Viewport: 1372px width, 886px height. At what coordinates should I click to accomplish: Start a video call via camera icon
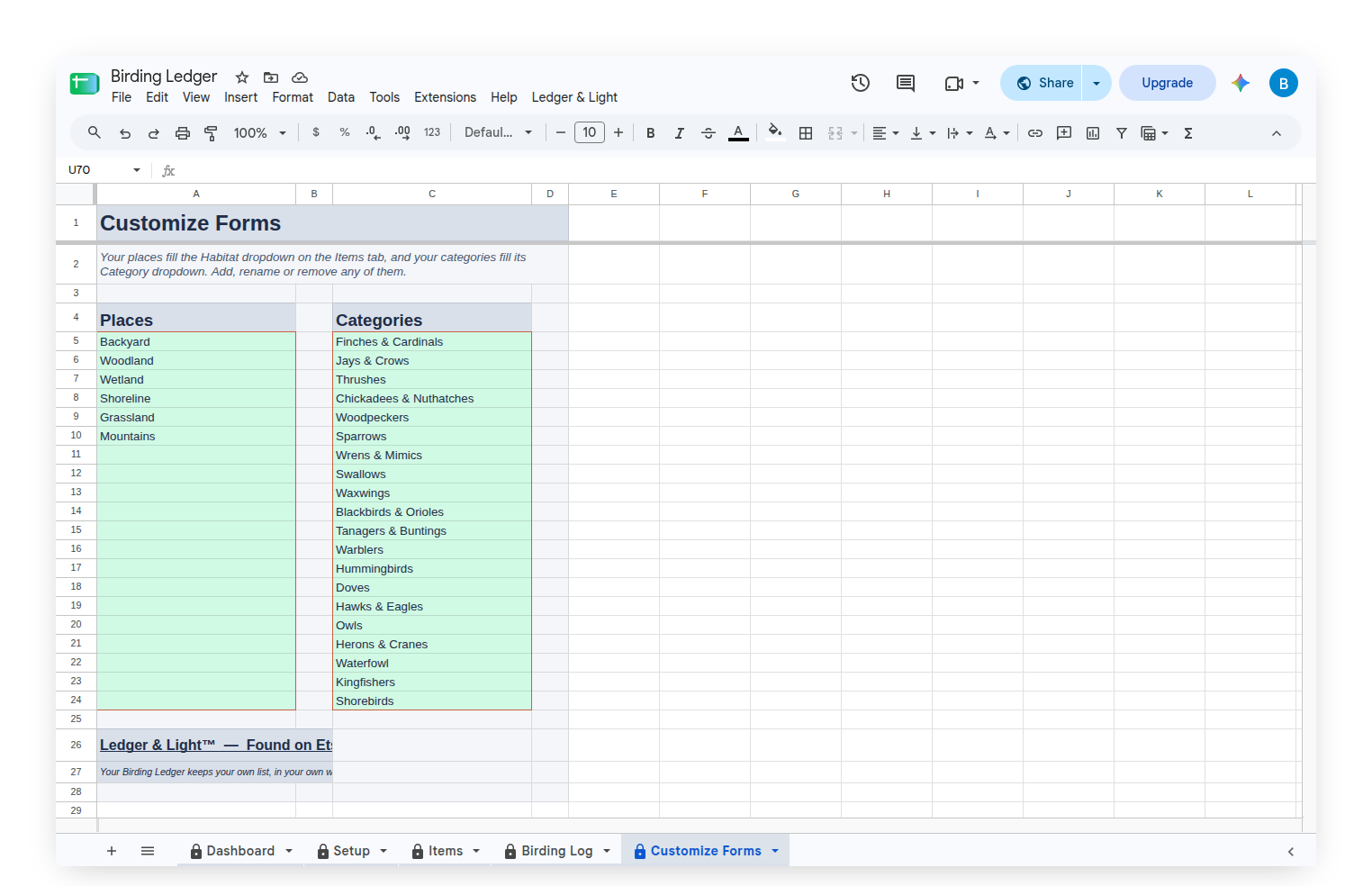point(954,83)
